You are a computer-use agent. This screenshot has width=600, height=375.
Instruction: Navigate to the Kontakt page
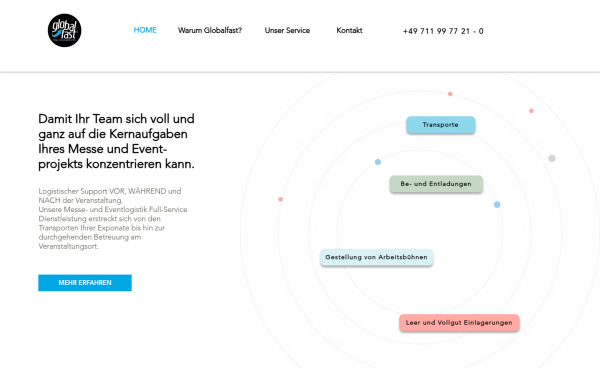coord(349,30)
